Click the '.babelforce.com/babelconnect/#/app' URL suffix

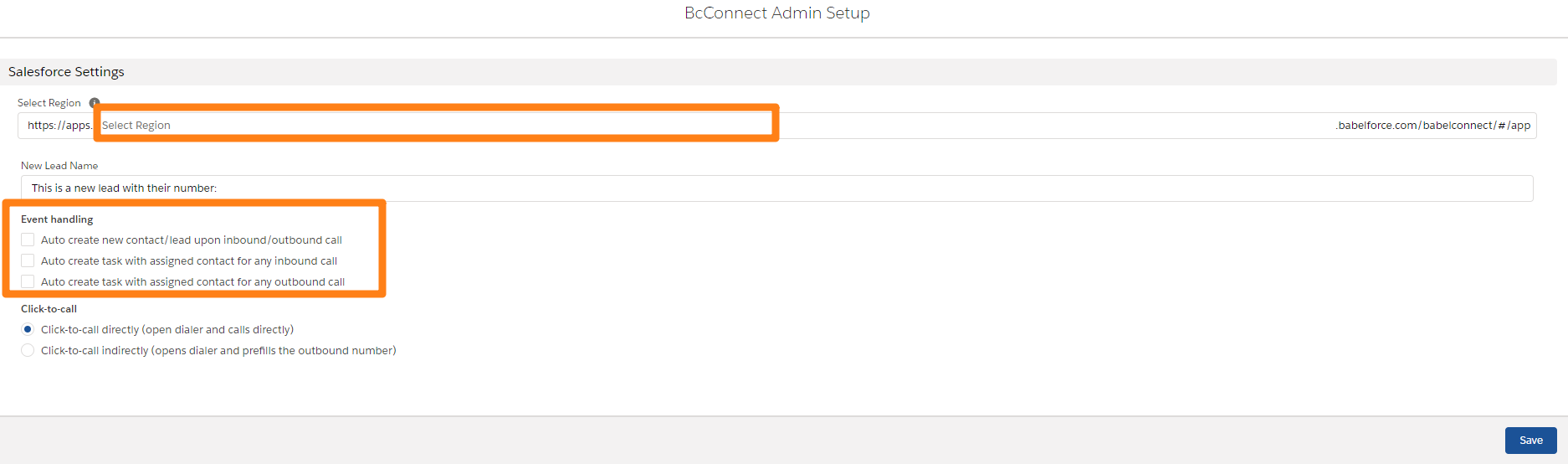[1432, 126]
